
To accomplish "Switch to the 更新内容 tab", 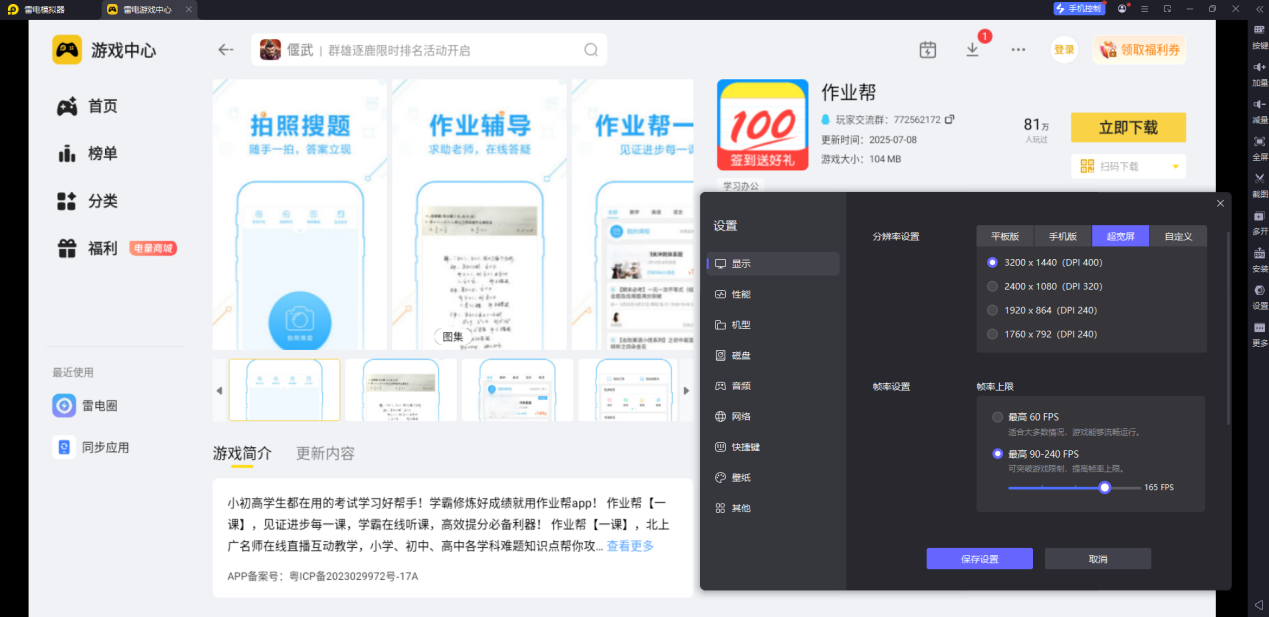I will [x=325, y=453].
